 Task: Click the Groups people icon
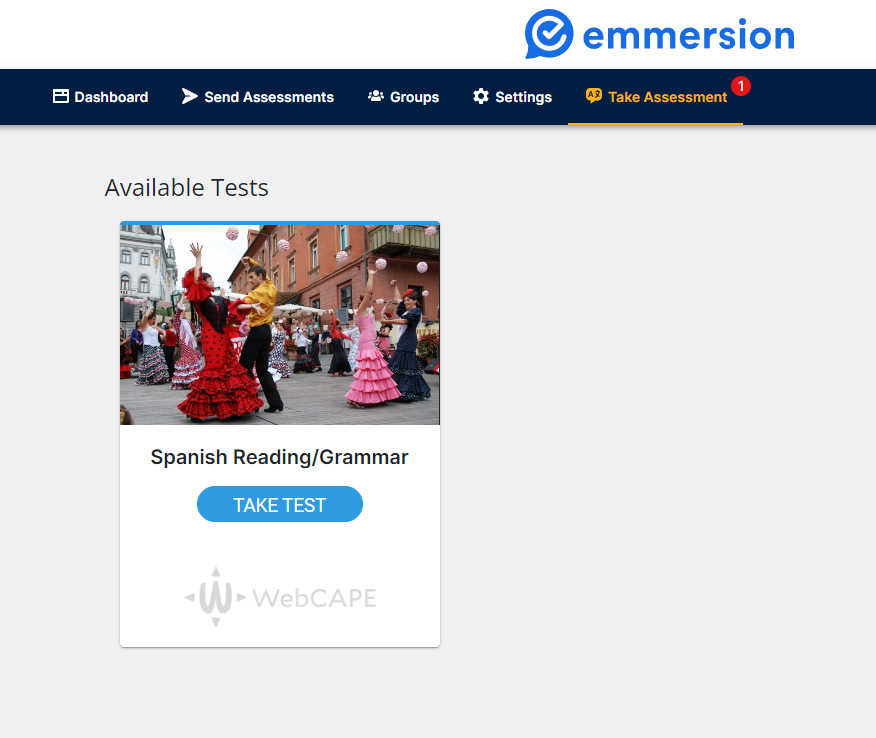[375, 96]
